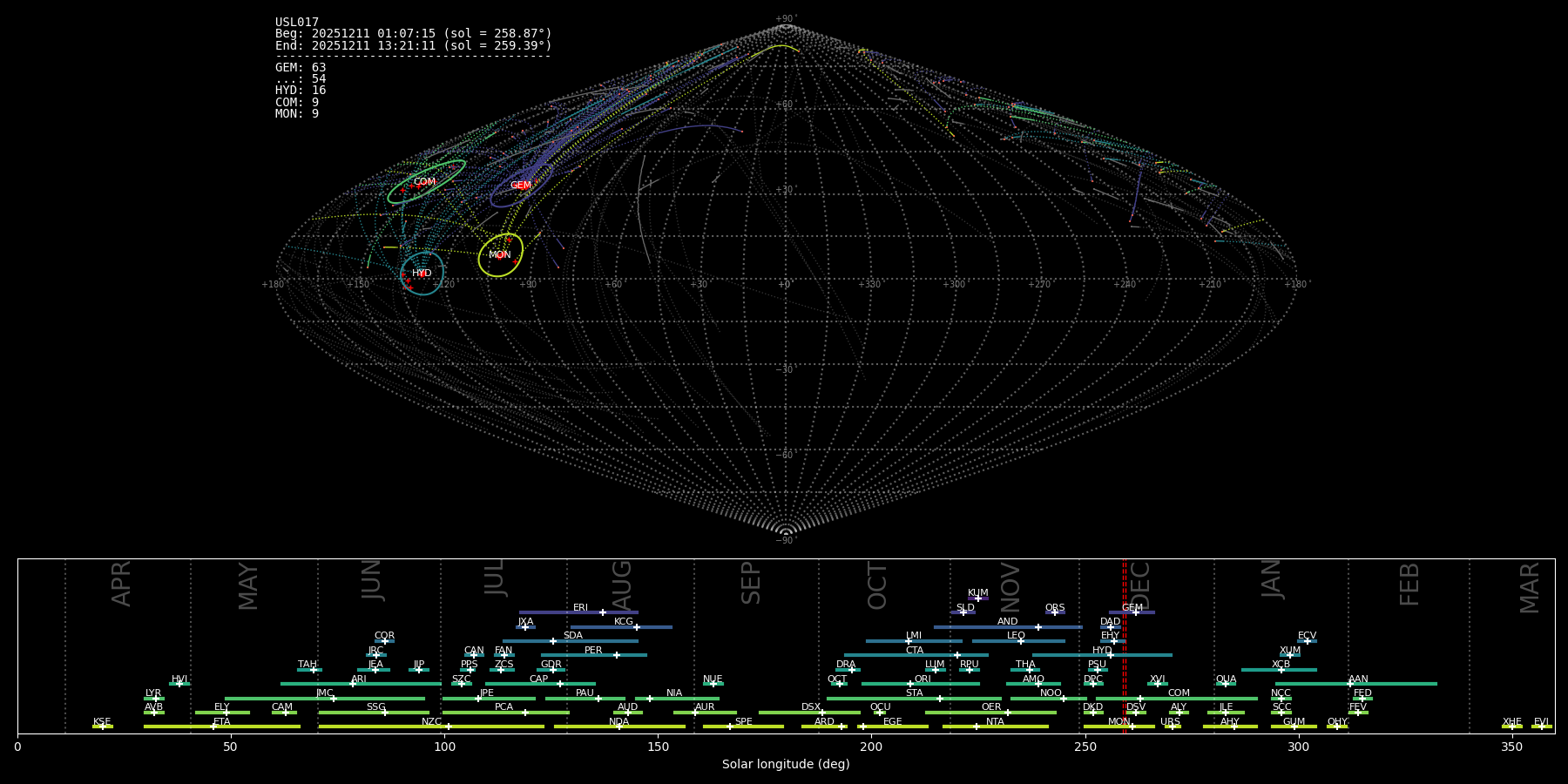The height and width of the screenshot is (784, 1568).
Task: Click the HYD radiant ellipse on sky map
Action: [422, 274]
